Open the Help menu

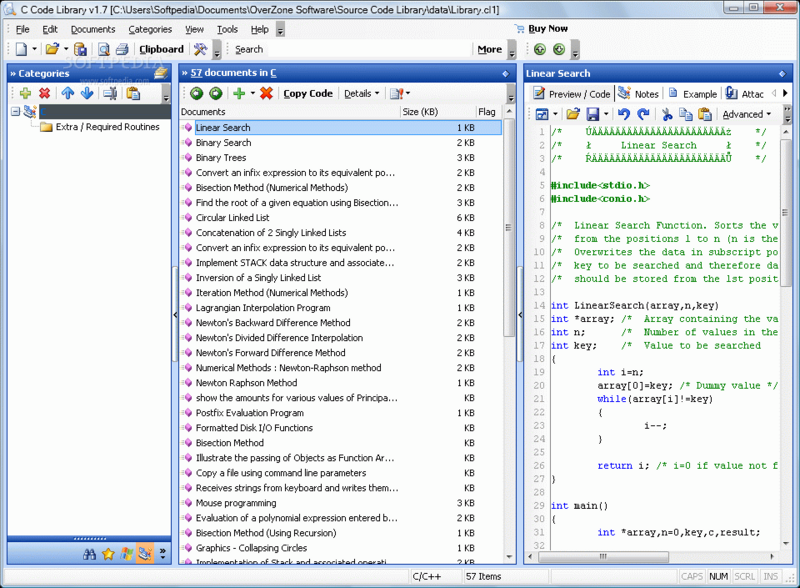(260, 29)
